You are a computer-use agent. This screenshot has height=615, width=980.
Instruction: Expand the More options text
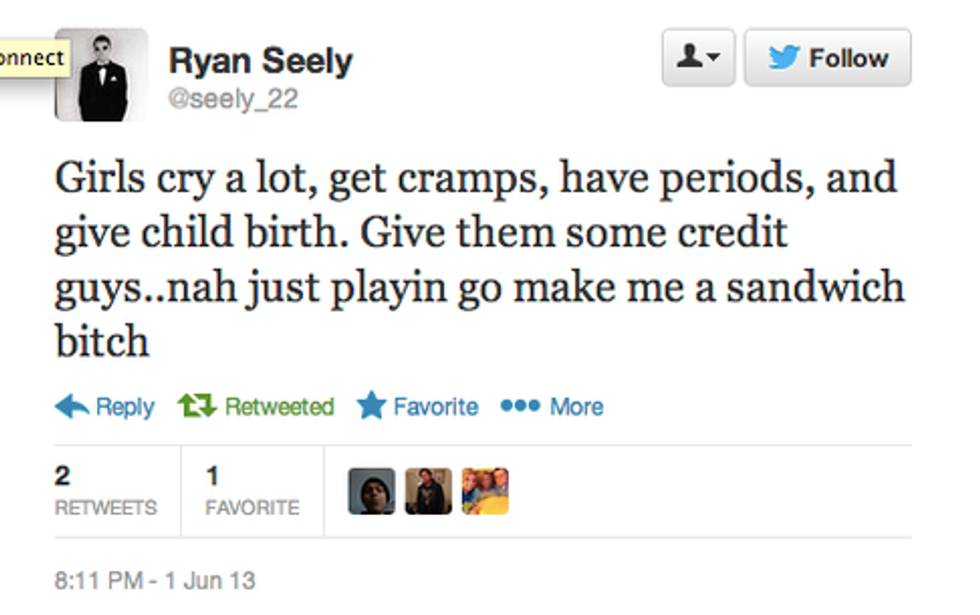[577, 407]
